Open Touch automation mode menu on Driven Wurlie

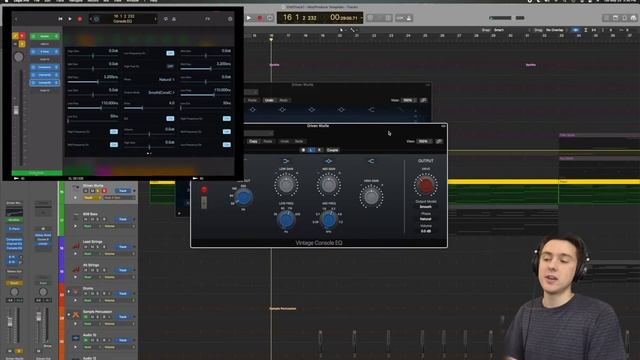pos(91,198)
